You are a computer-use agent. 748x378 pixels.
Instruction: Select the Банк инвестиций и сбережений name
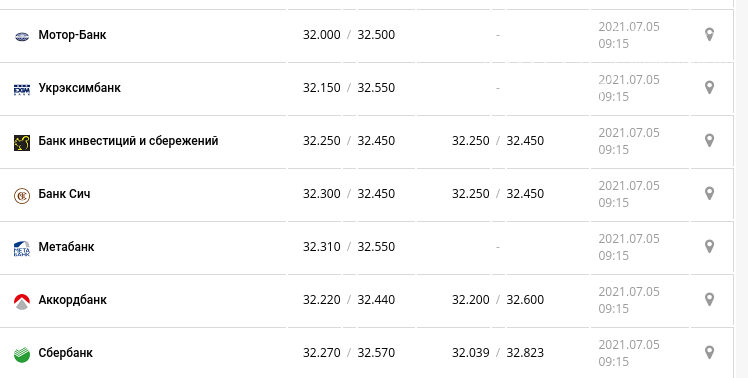[x=128, y=141]
